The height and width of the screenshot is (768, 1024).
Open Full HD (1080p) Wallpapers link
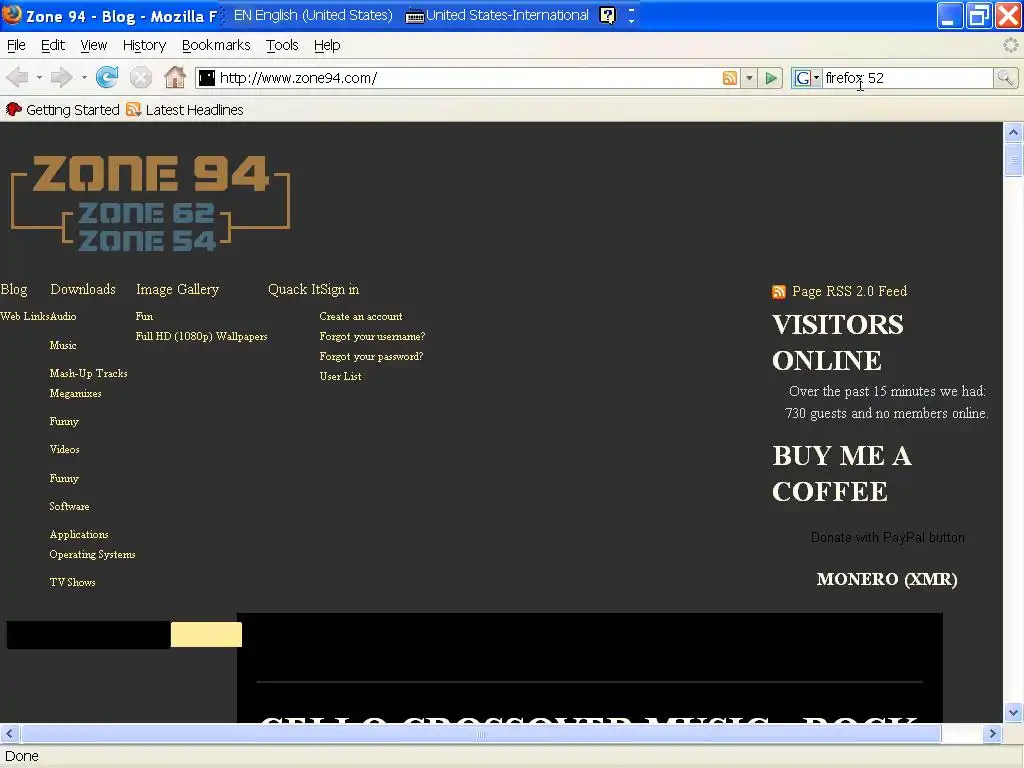[x=201, y=336]
